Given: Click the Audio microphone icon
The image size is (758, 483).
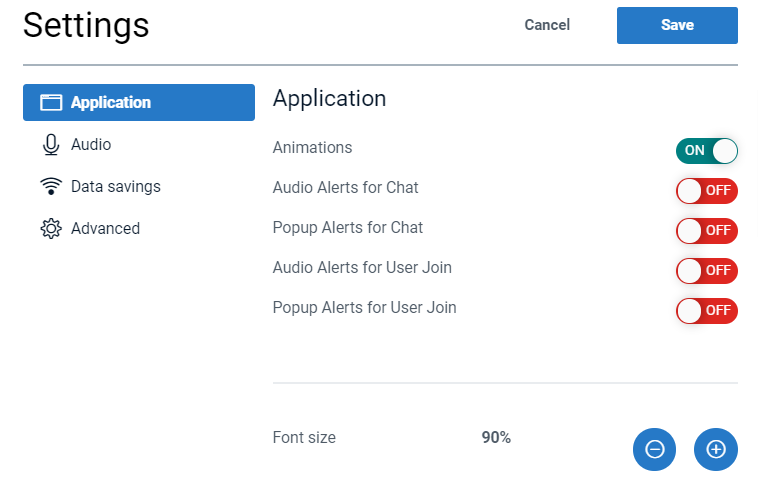Looking at the screenshot, I should (x=51, y=145).
